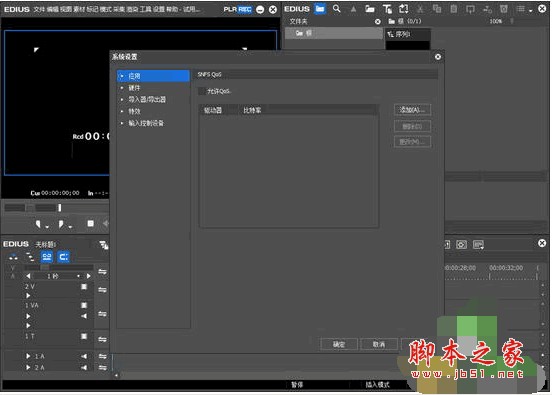Screen dimensions: 552x395
Task: Click the add title T icon in bin
Action: [x=387, y=9]
